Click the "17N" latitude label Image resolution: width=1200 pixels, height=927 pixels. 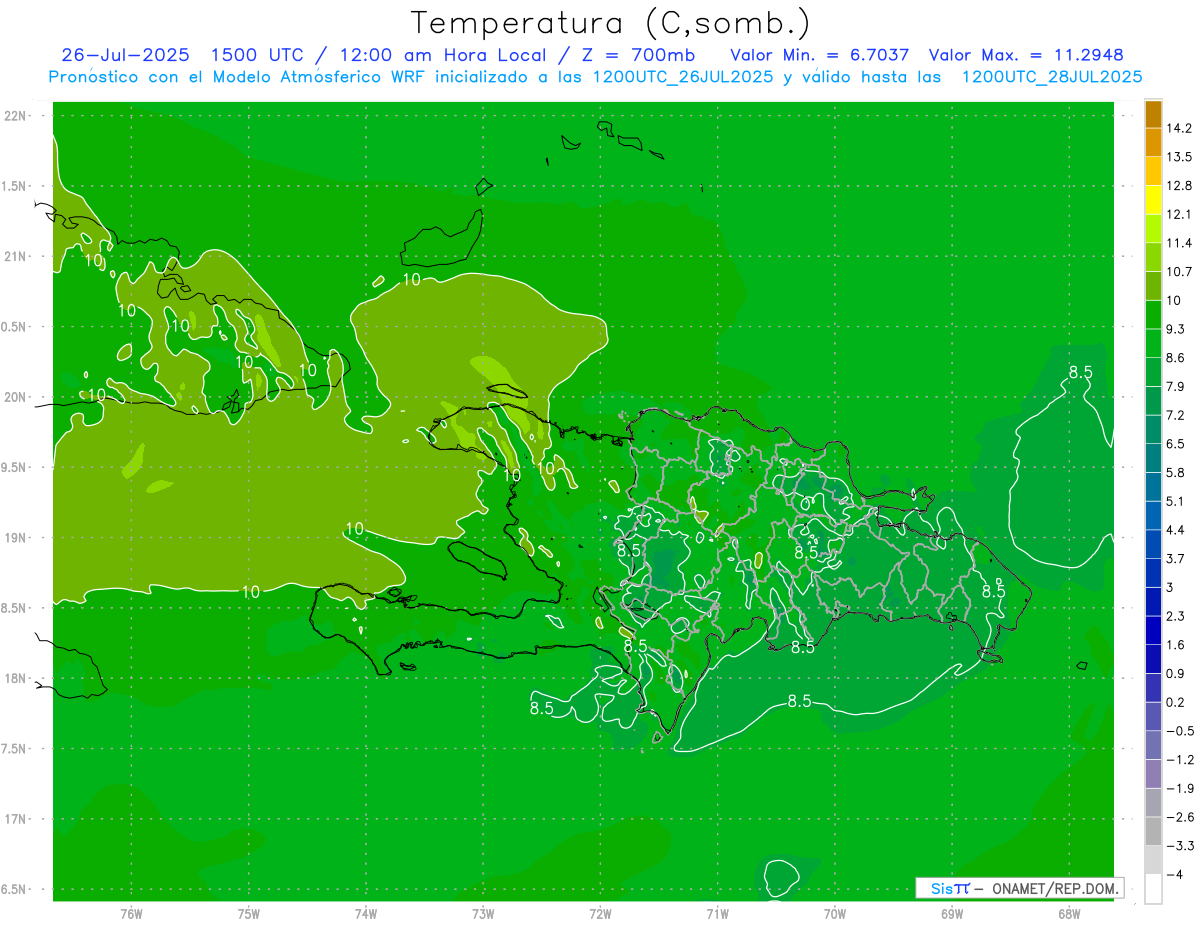coord(15,819)
